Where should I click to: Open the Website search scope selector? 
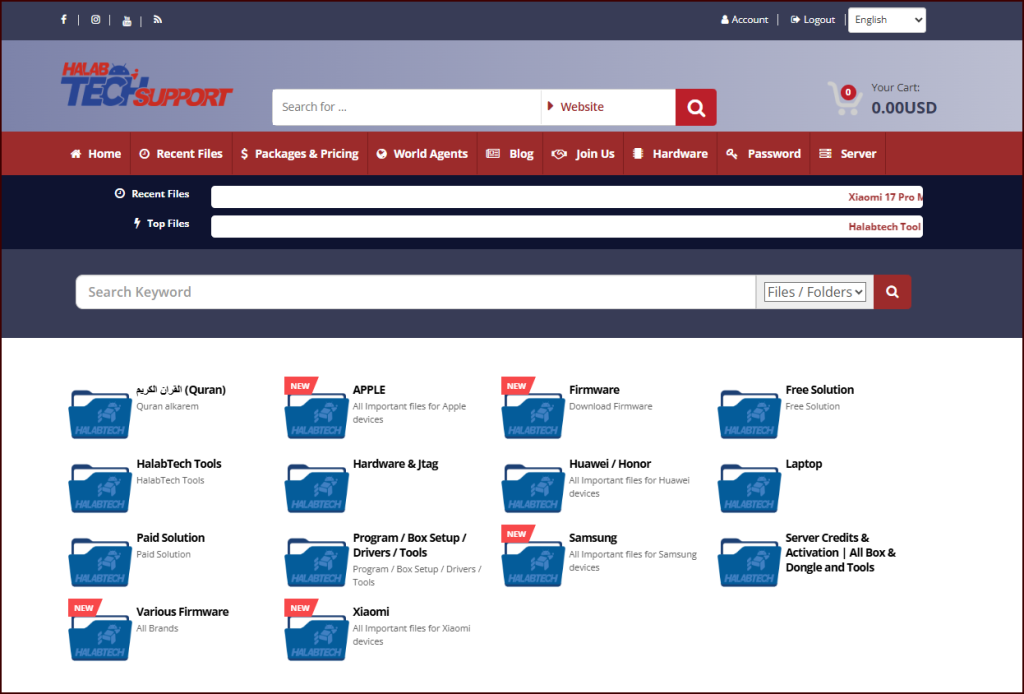(x=608, y=107)
